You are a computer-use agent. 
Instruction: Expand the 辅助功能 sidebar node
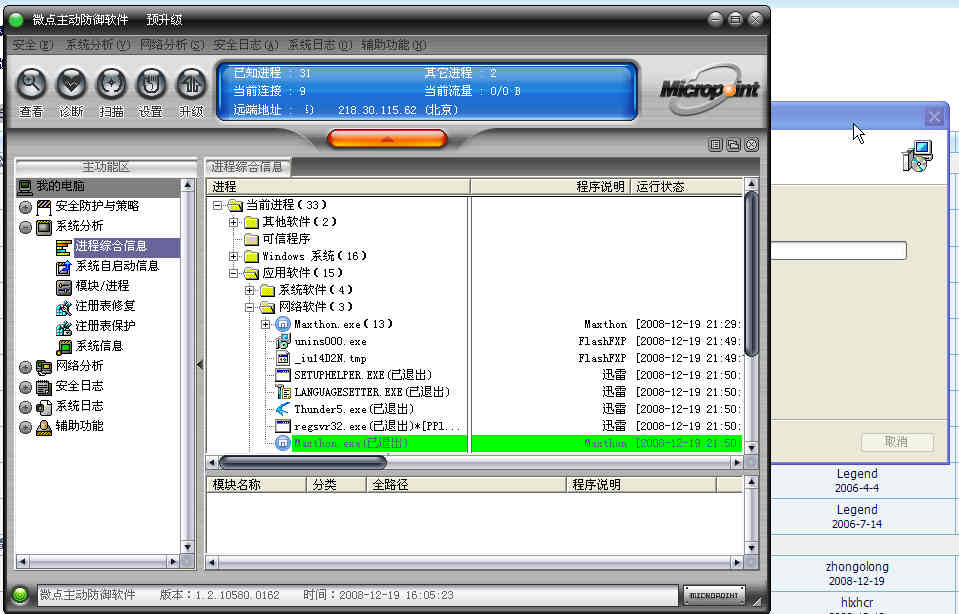pos(25,427)
